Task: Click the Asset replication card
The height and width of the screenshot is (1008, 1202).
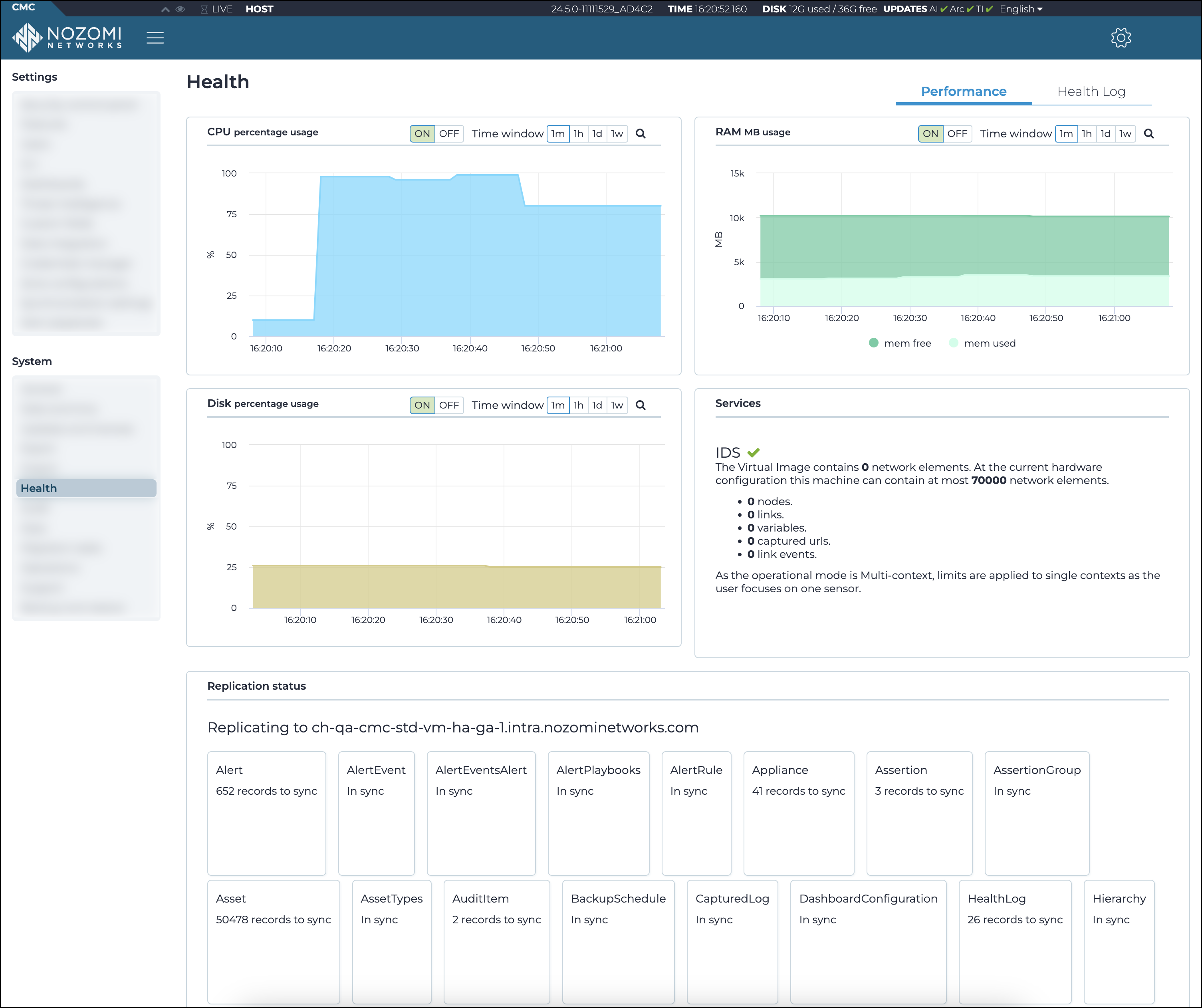Action: [274, 942]
